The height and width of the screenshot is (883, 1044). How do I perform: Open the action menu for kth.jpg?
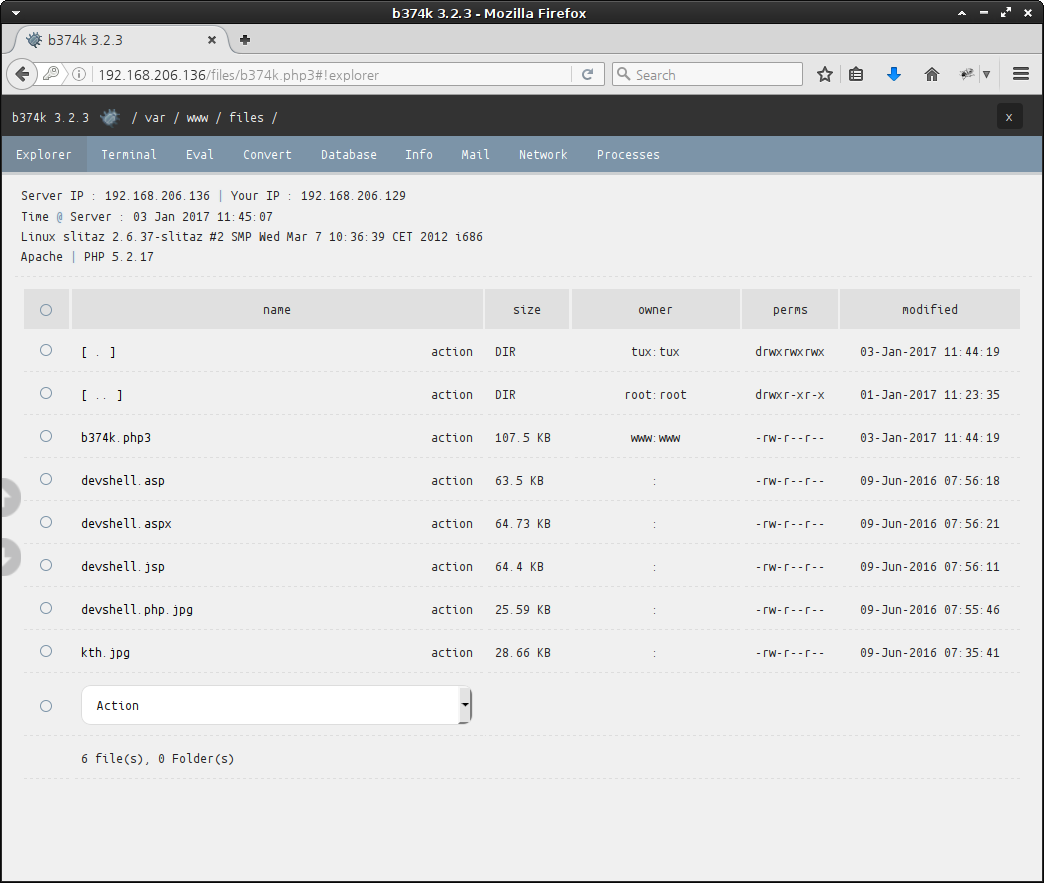click(451, 653)
